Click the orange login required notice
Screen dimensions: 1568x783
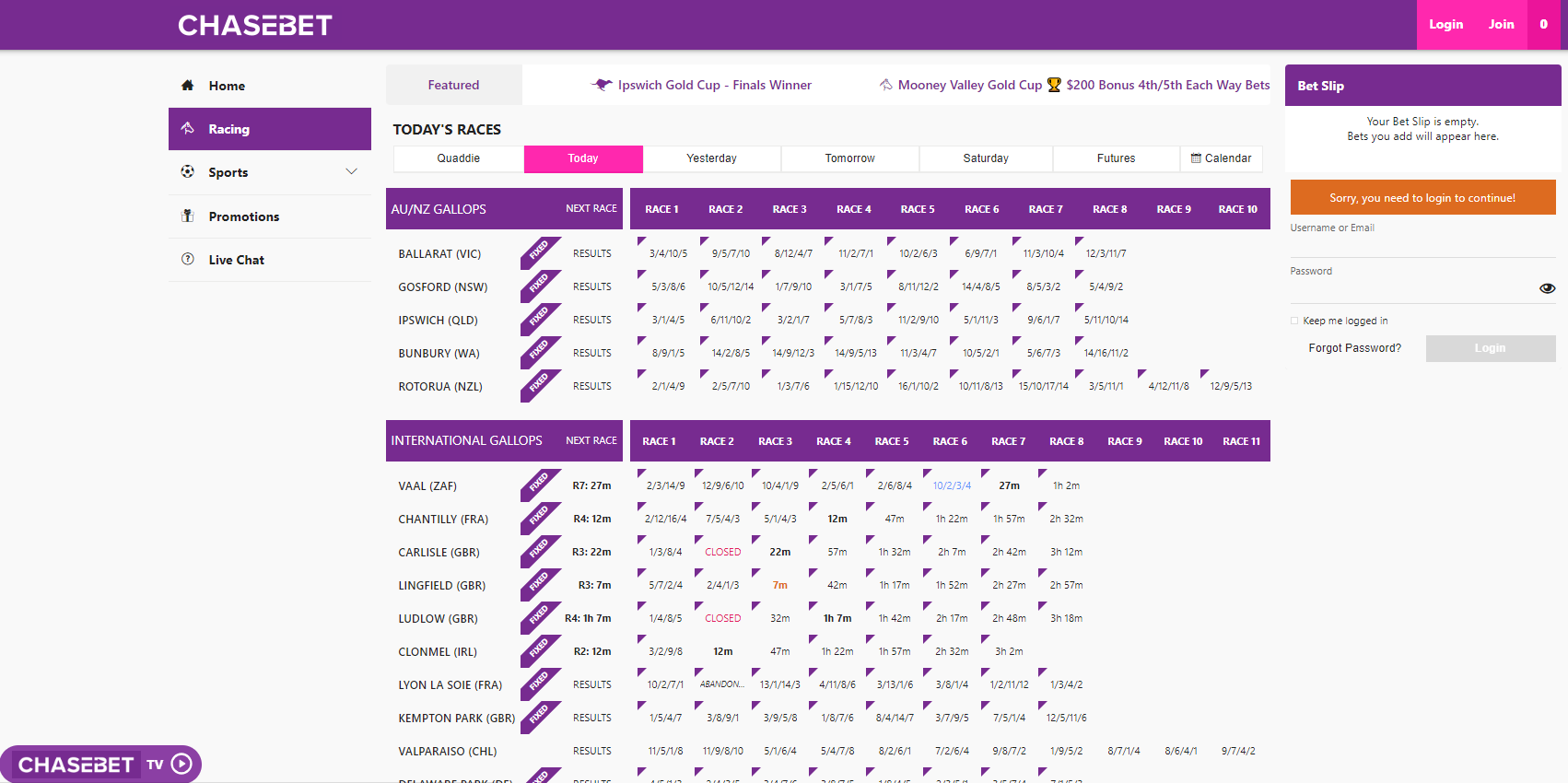(x=1422, y=197)
